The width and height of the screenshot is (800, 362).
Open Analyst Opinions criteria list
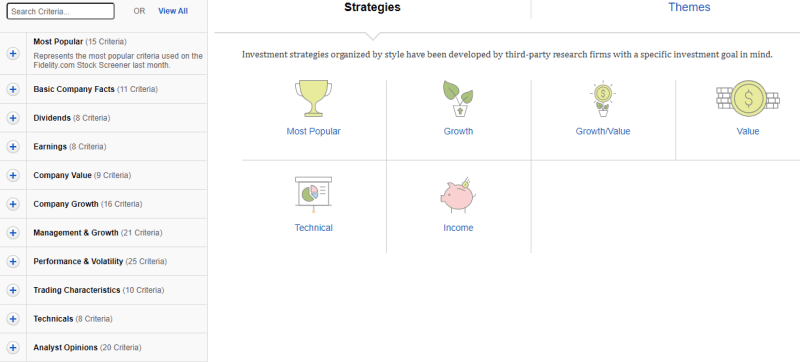pos(13,347)
